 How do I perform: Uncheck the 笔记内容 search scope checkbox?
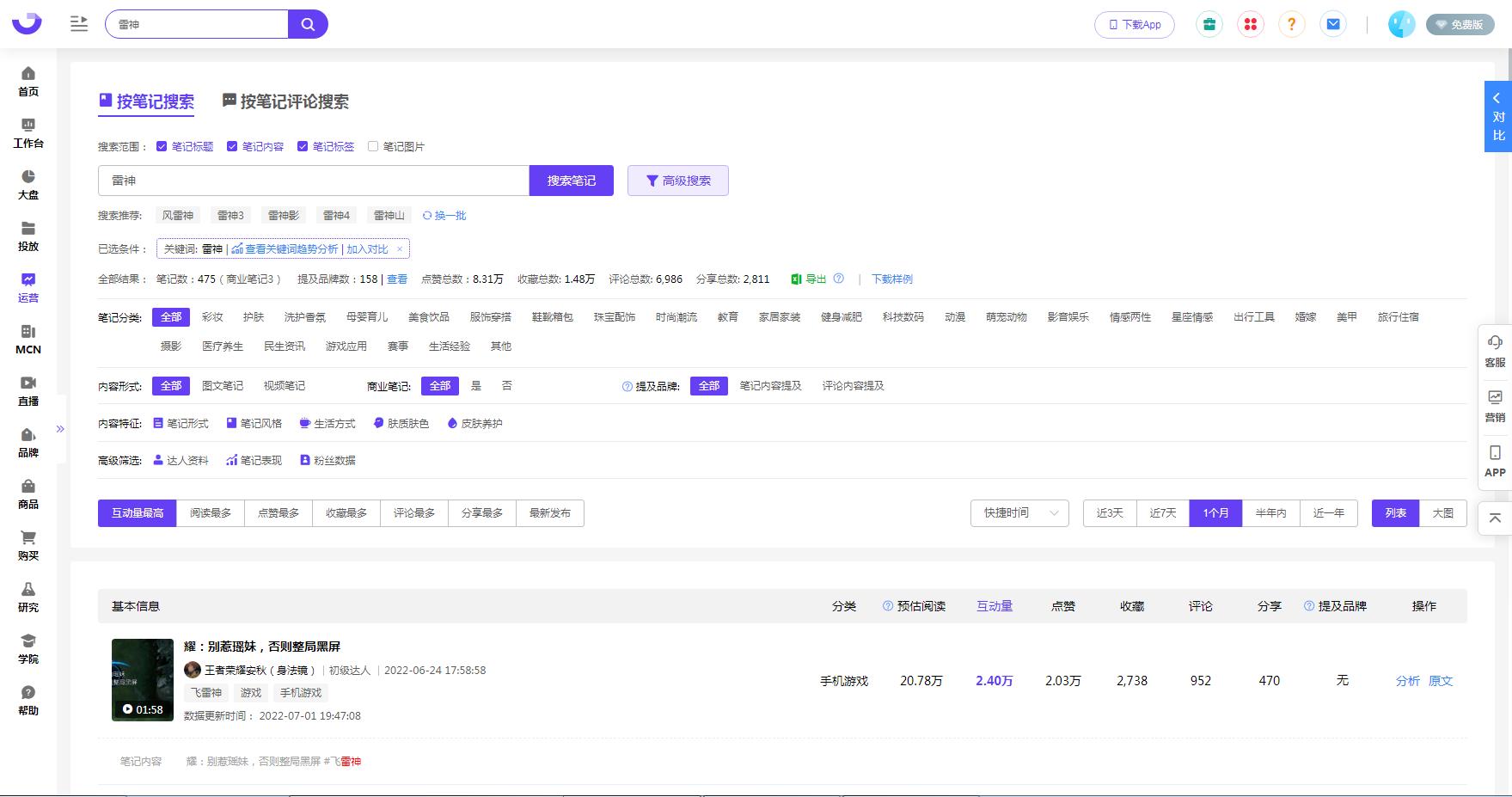[x=232, y=146]
